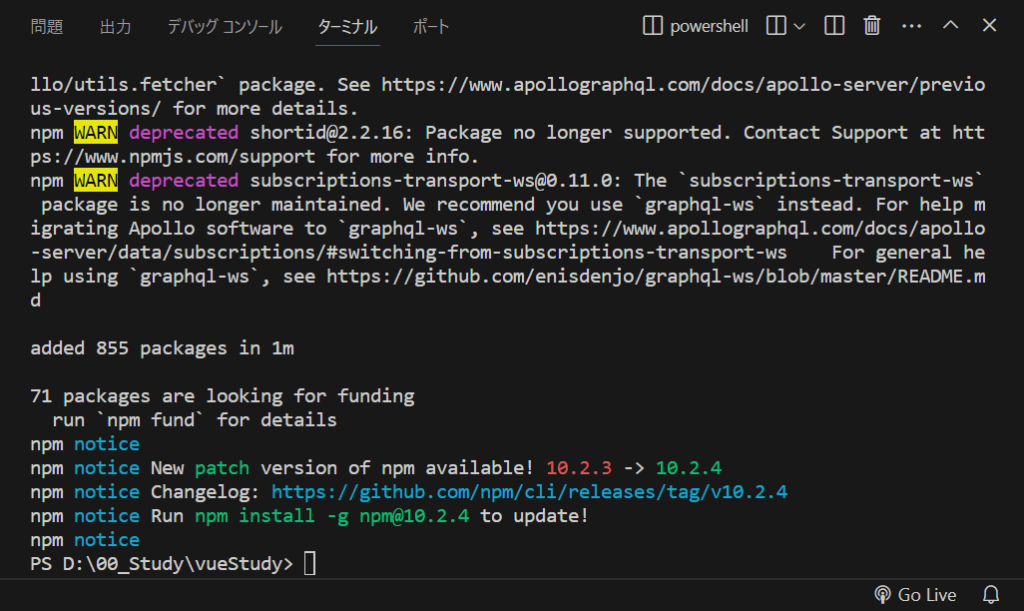Open the ポート tab
The height and width of the screenshot is (611, 1024).
[x=431, y=27]
